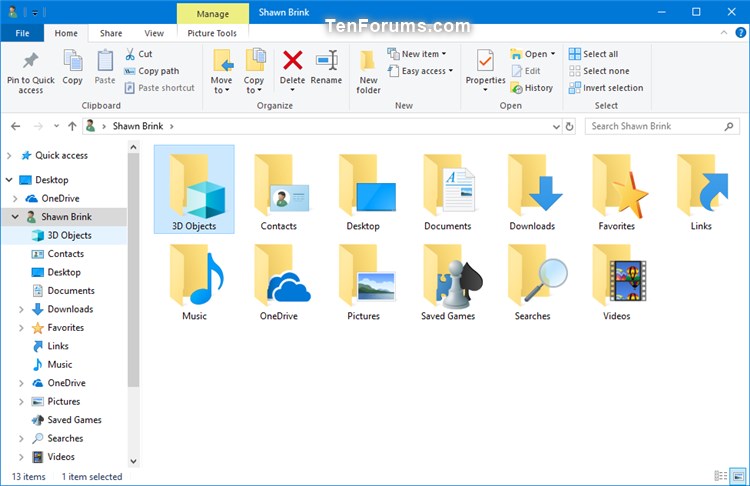Create a New folder
Viewport: 750px width, 486px height.
click(368, 71)
